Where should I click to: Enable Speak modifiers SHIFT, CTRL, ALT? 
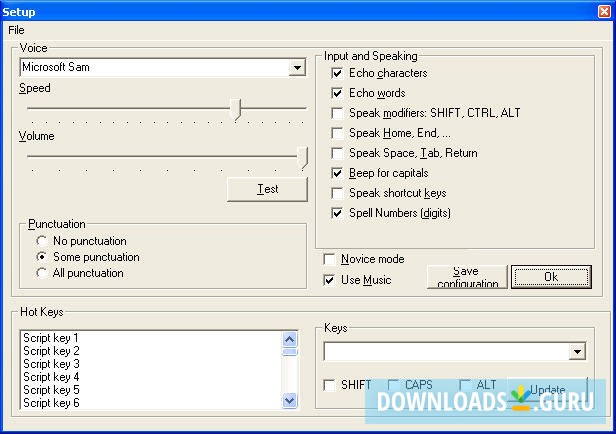click(337, 113)
